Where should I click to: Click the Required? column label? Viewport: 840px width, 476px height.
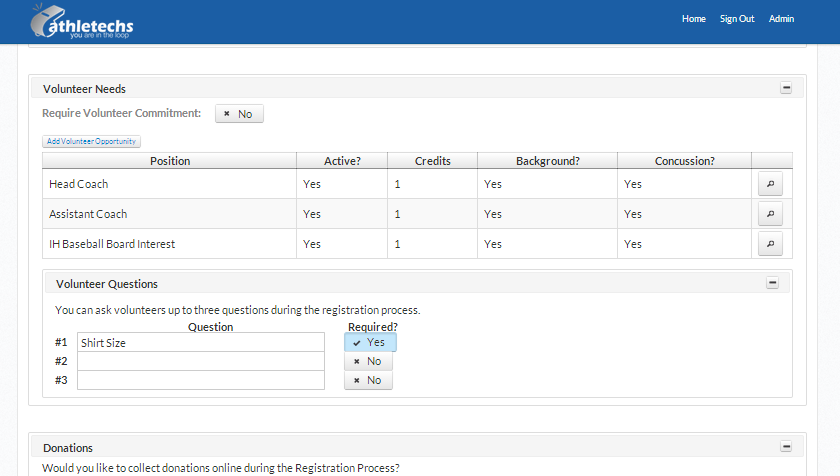[373, 327]
